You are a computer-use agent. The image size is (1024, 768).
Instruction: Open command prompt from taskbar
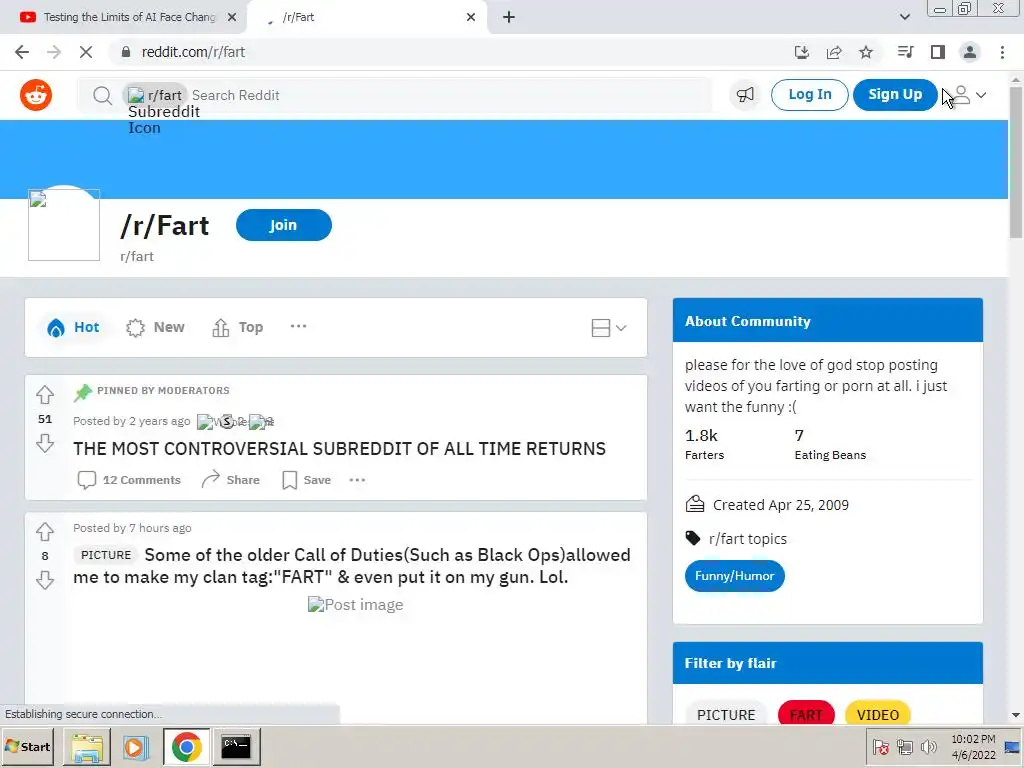tap(236, 746)
